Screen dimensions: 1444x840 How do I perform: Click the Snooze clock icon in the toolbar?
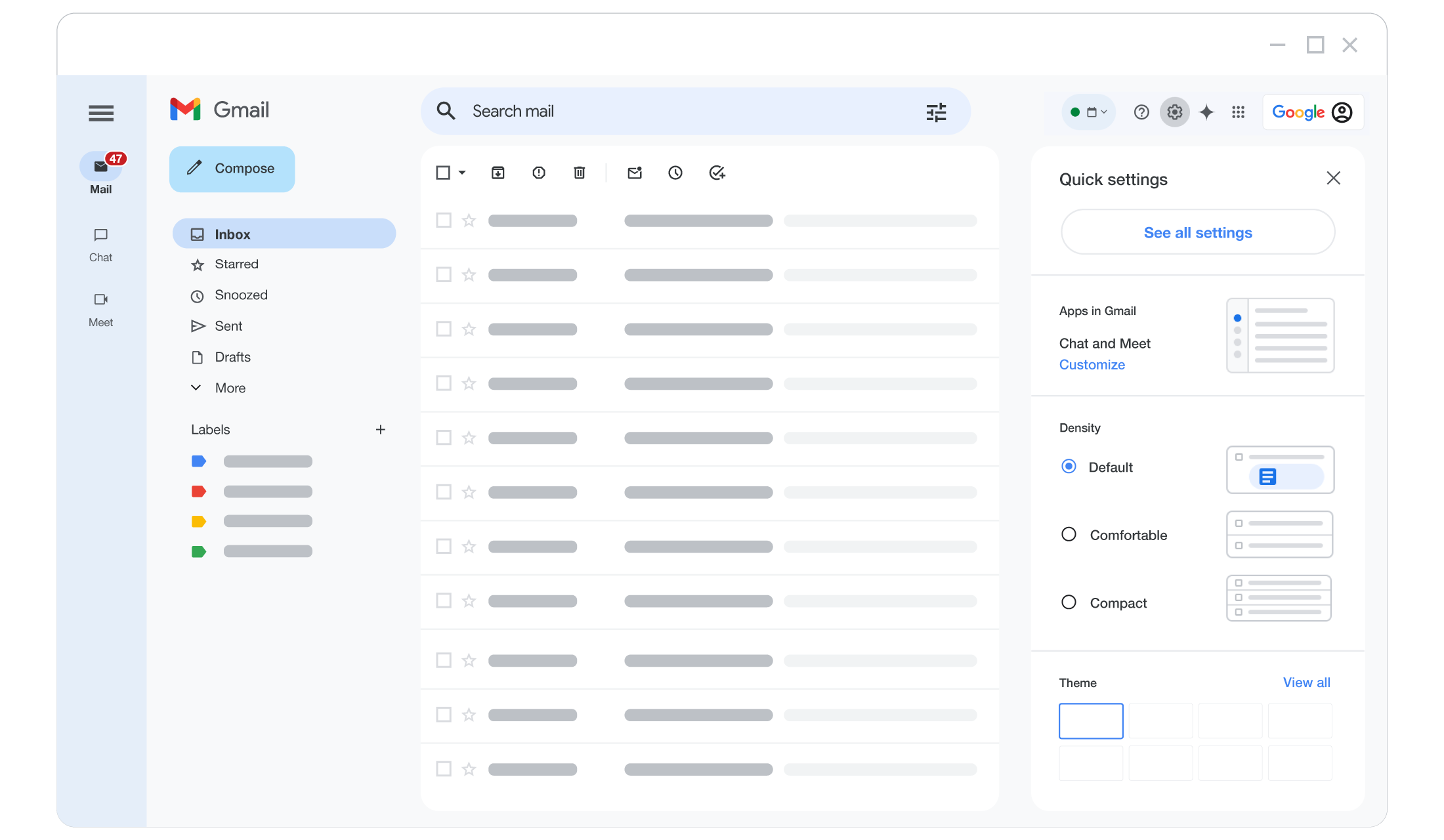click(675, 173)
